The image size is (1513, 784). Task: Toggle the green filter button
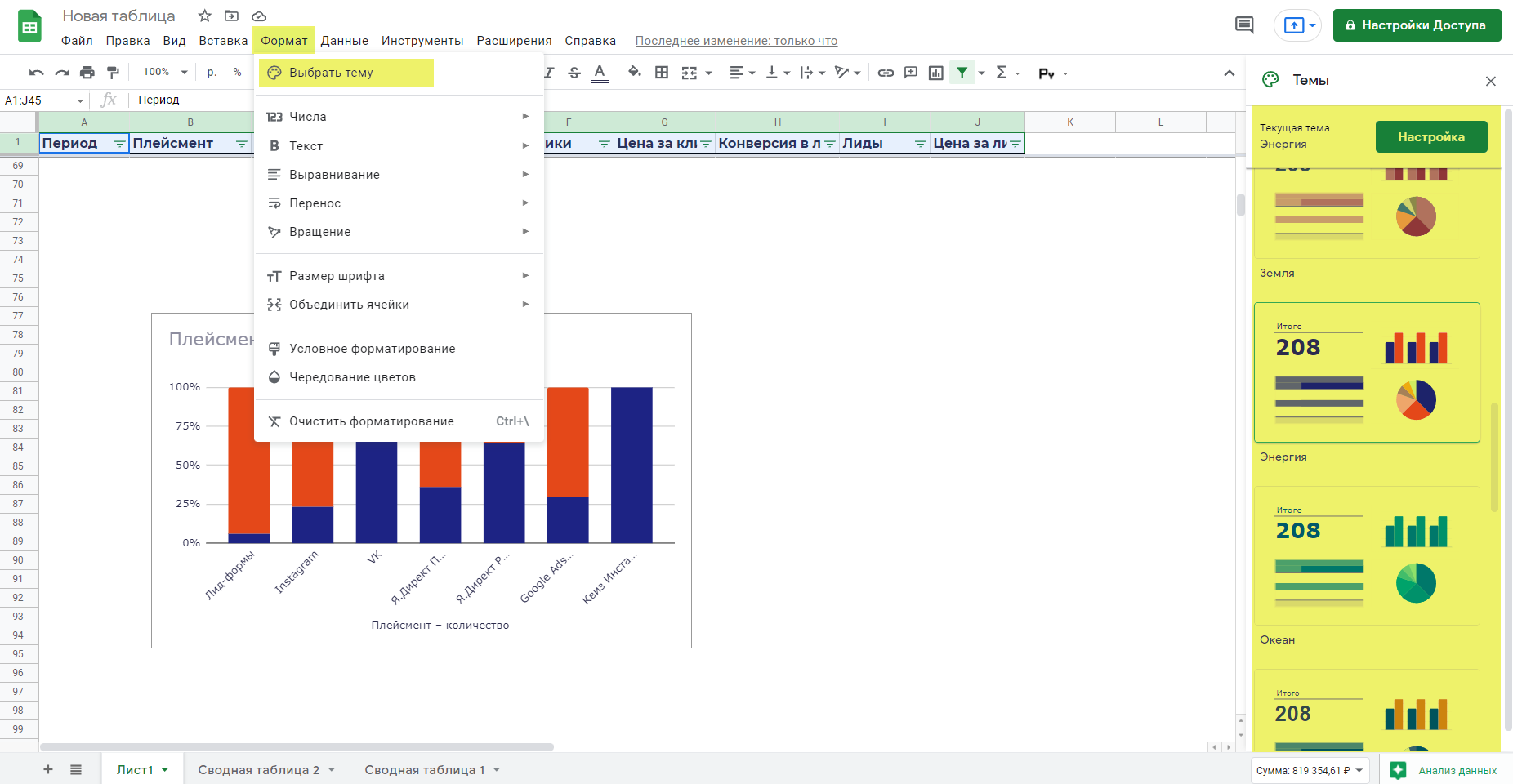click(962, 73)
